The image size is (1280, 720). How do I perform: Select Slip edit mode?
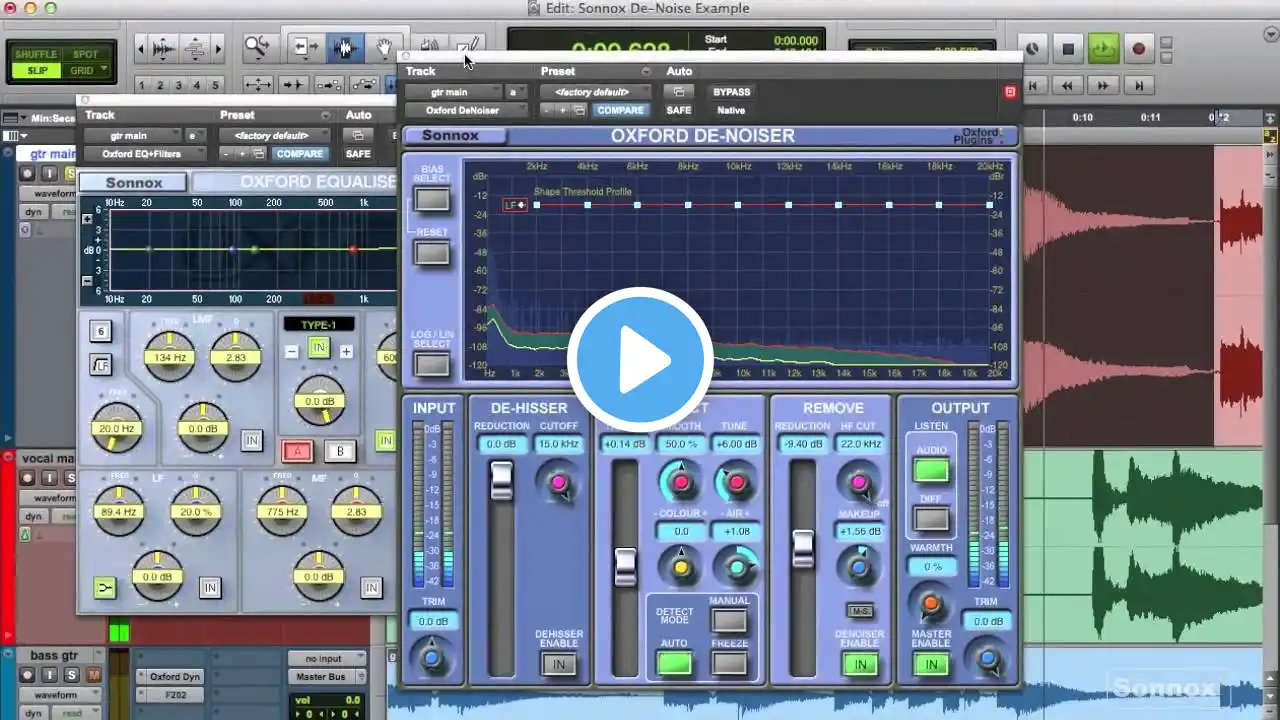point(37,71)
